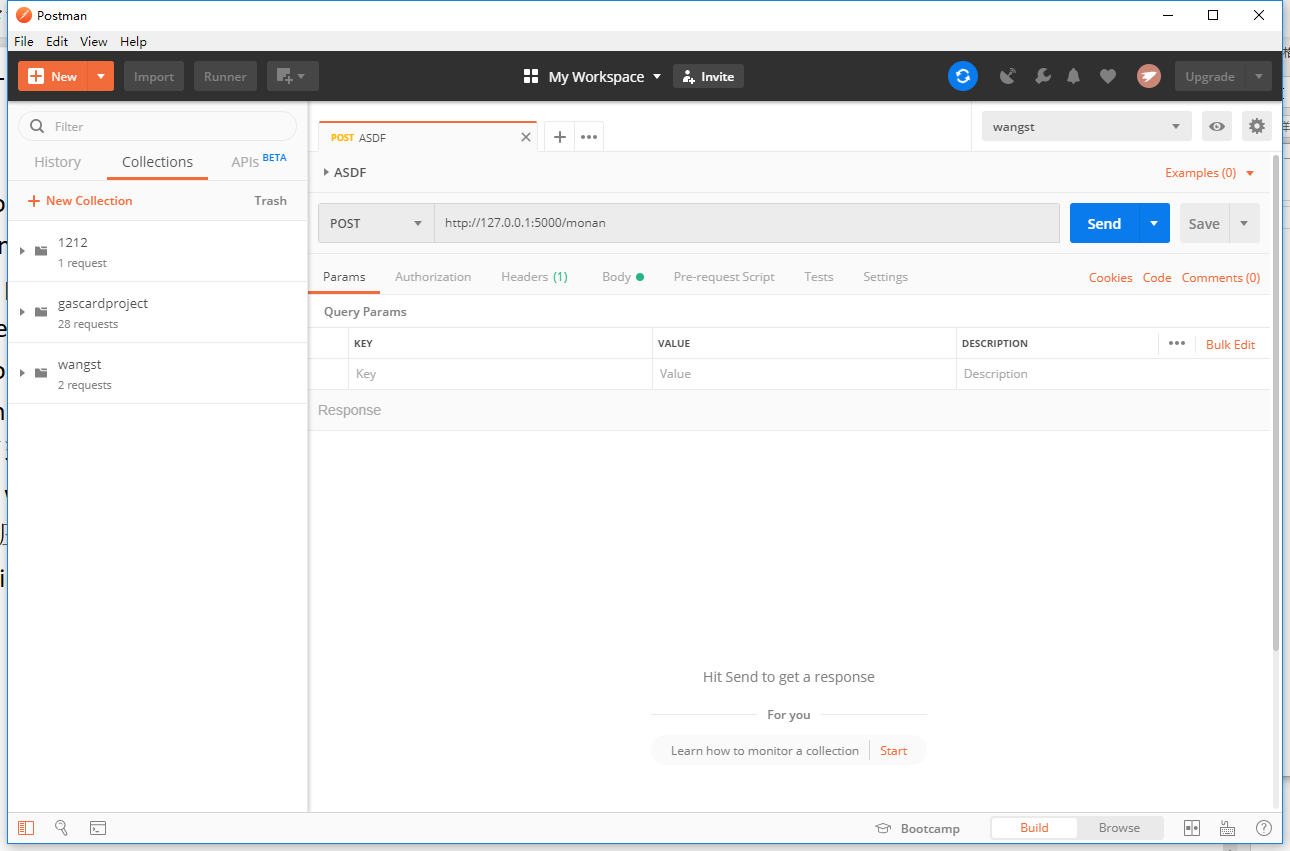The width and height of the screenshot is (1290, 851).
Task: Click the Filter search field
Action: (x=158, y=126)
